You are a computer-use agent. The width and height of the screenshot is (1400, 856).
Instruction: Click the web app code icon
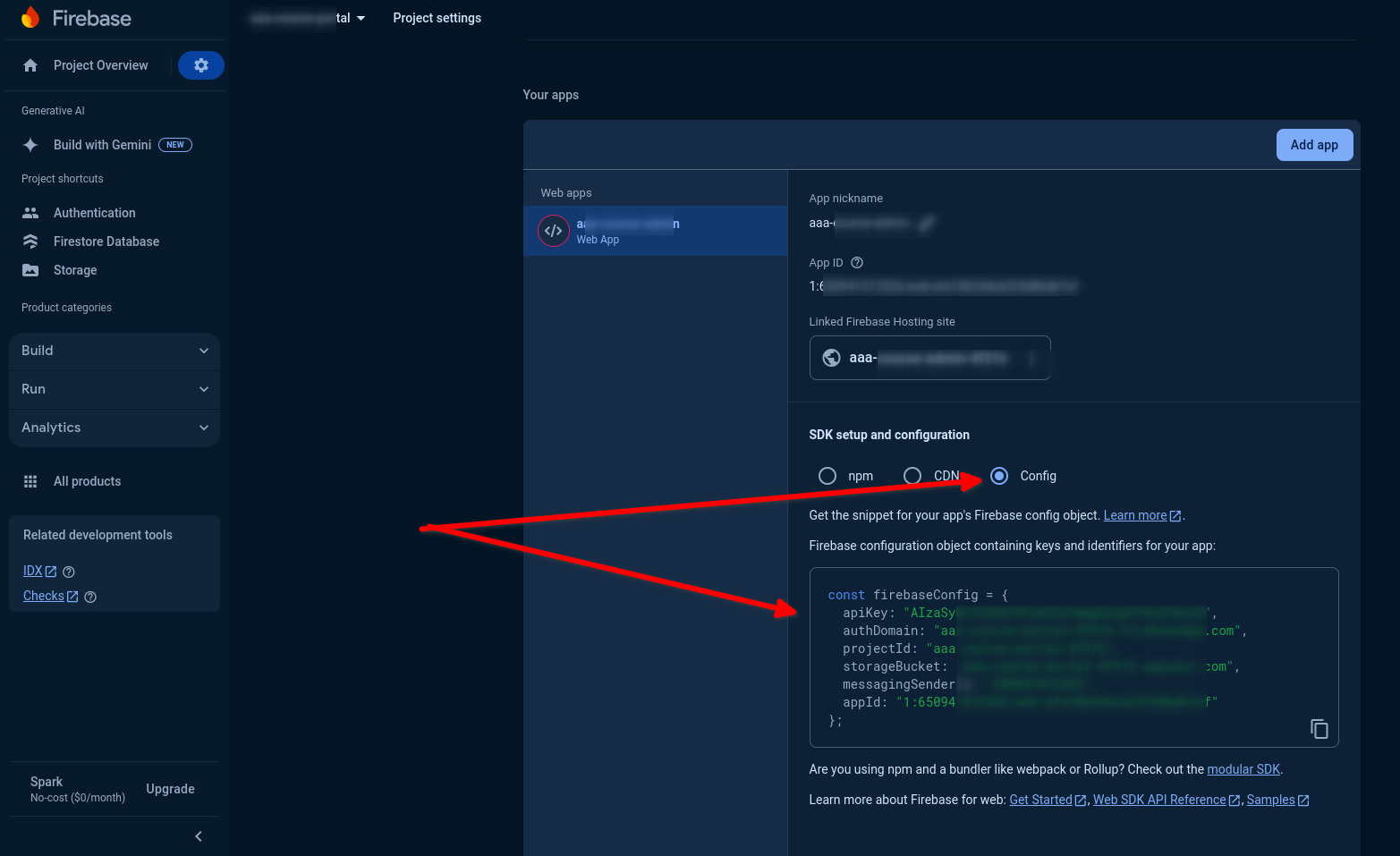pyautogui.click(x=554, y=231)
